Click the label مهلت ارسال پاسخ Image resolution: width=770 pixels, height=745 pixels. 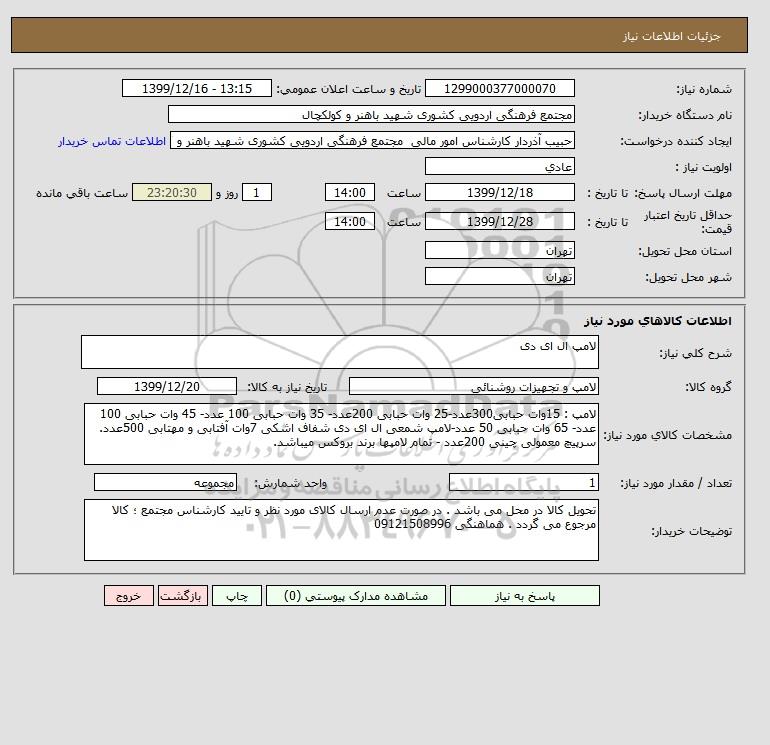click(684, 193)
